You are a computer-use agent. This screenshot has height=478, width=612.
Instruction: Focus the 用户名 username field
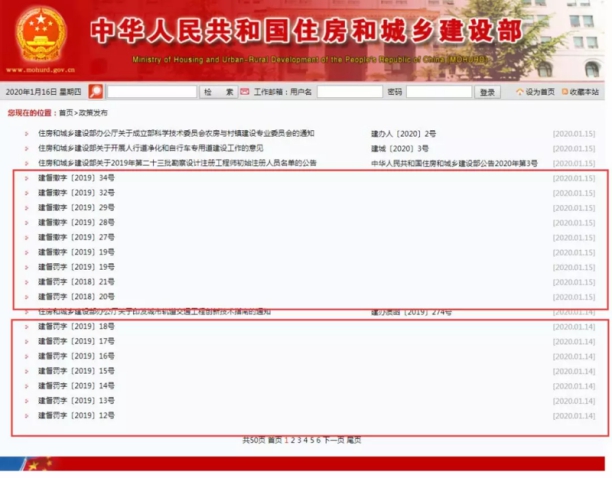[x=350, y=92]
